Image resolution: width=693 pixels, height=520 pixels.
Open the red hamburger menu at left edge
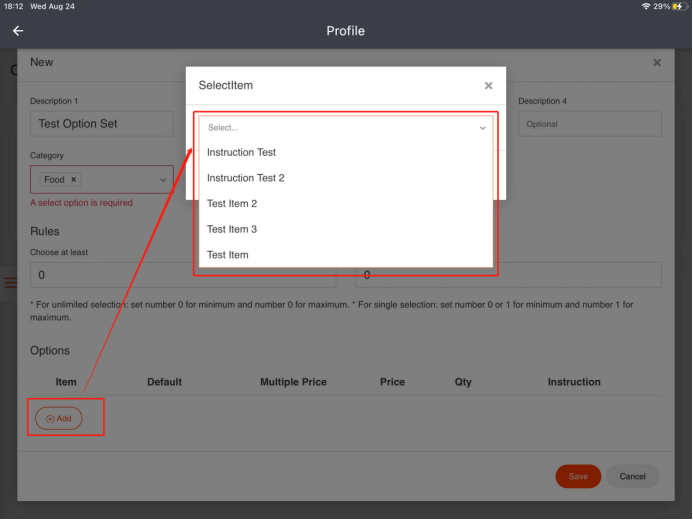10,283
